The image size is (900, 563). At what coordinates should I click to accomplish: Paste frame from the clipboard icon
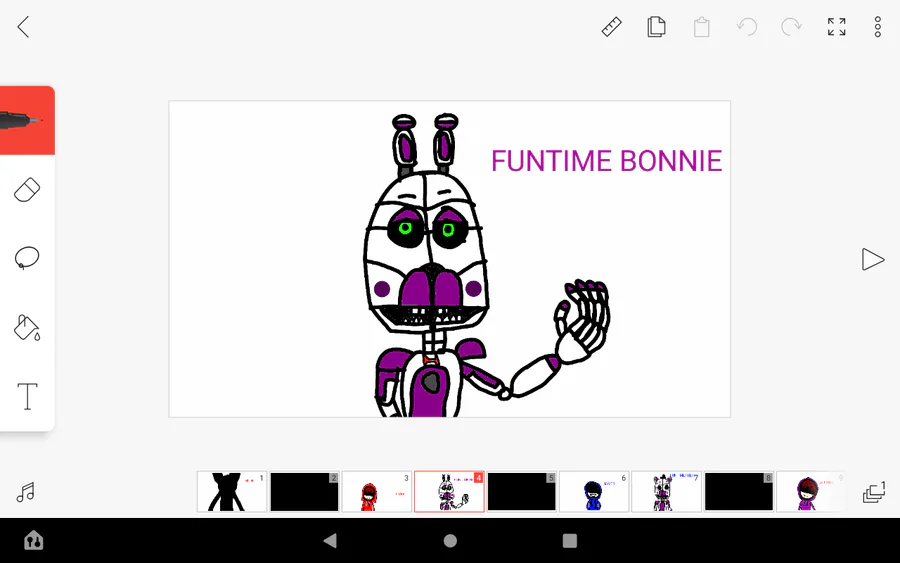[701, 27]
